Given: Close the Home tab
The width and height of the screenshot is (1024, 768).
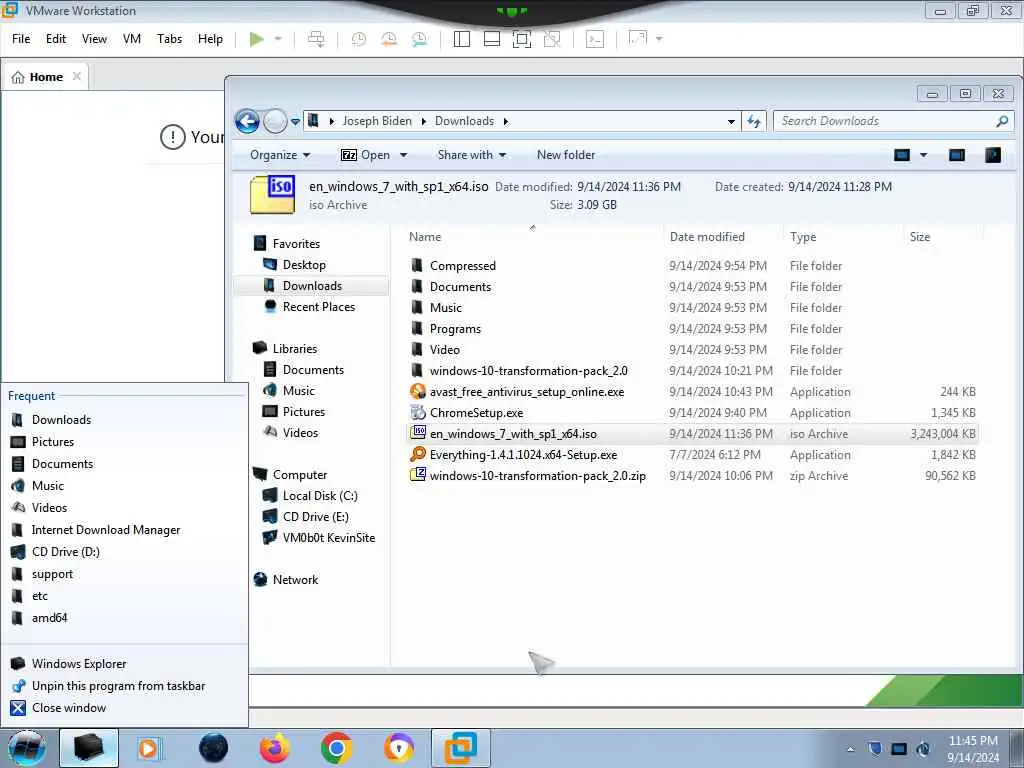Looking at the screenshot, I should [77, 76].
